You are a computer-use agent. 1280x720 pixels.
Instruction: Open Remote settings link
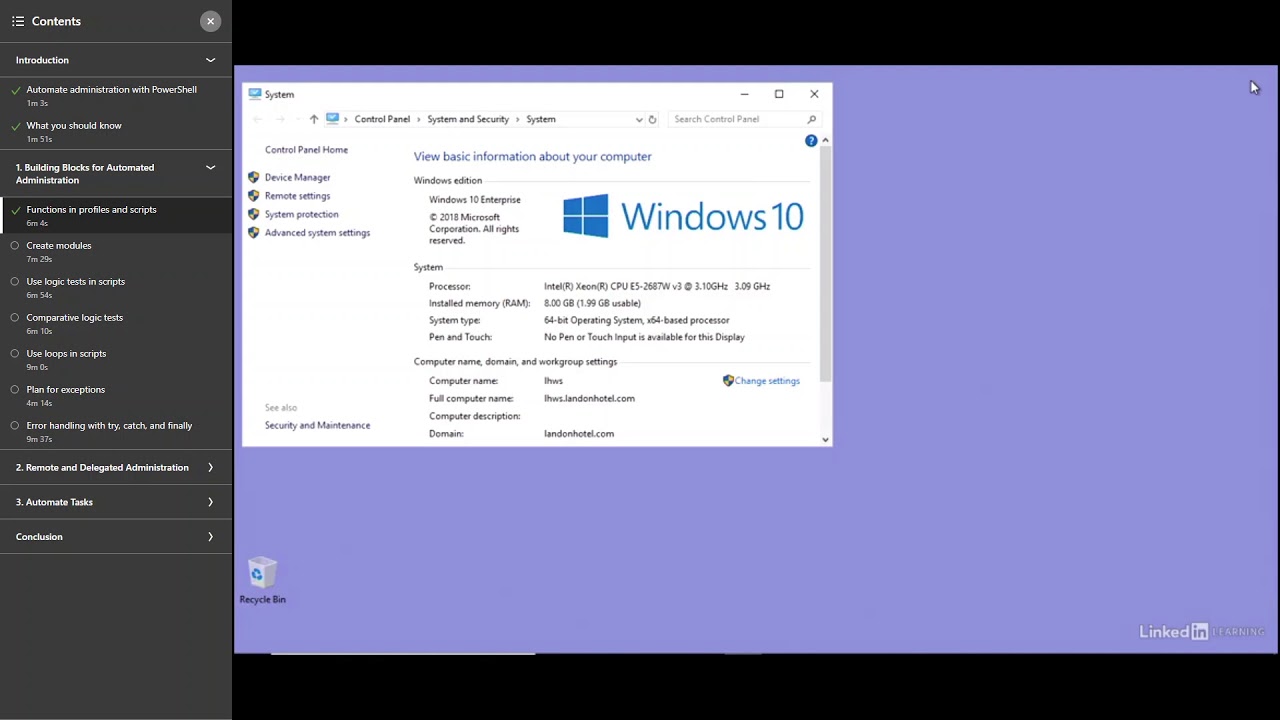coord(297,196)
